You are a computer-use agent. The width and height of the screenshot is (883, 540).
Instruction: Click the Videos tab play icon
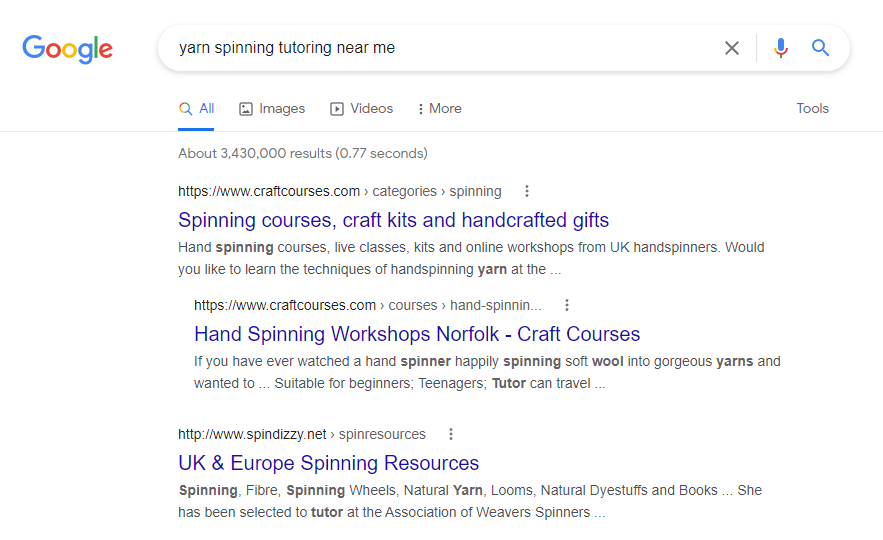pos(336,109)
